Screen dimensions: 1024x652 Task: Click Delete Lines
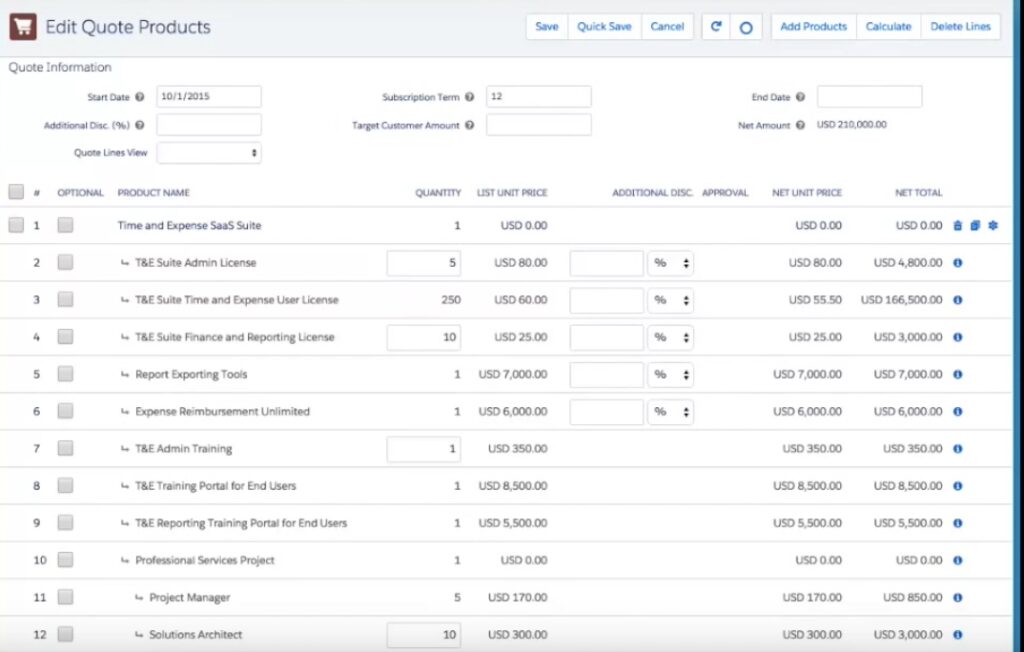tap(961, 27)
